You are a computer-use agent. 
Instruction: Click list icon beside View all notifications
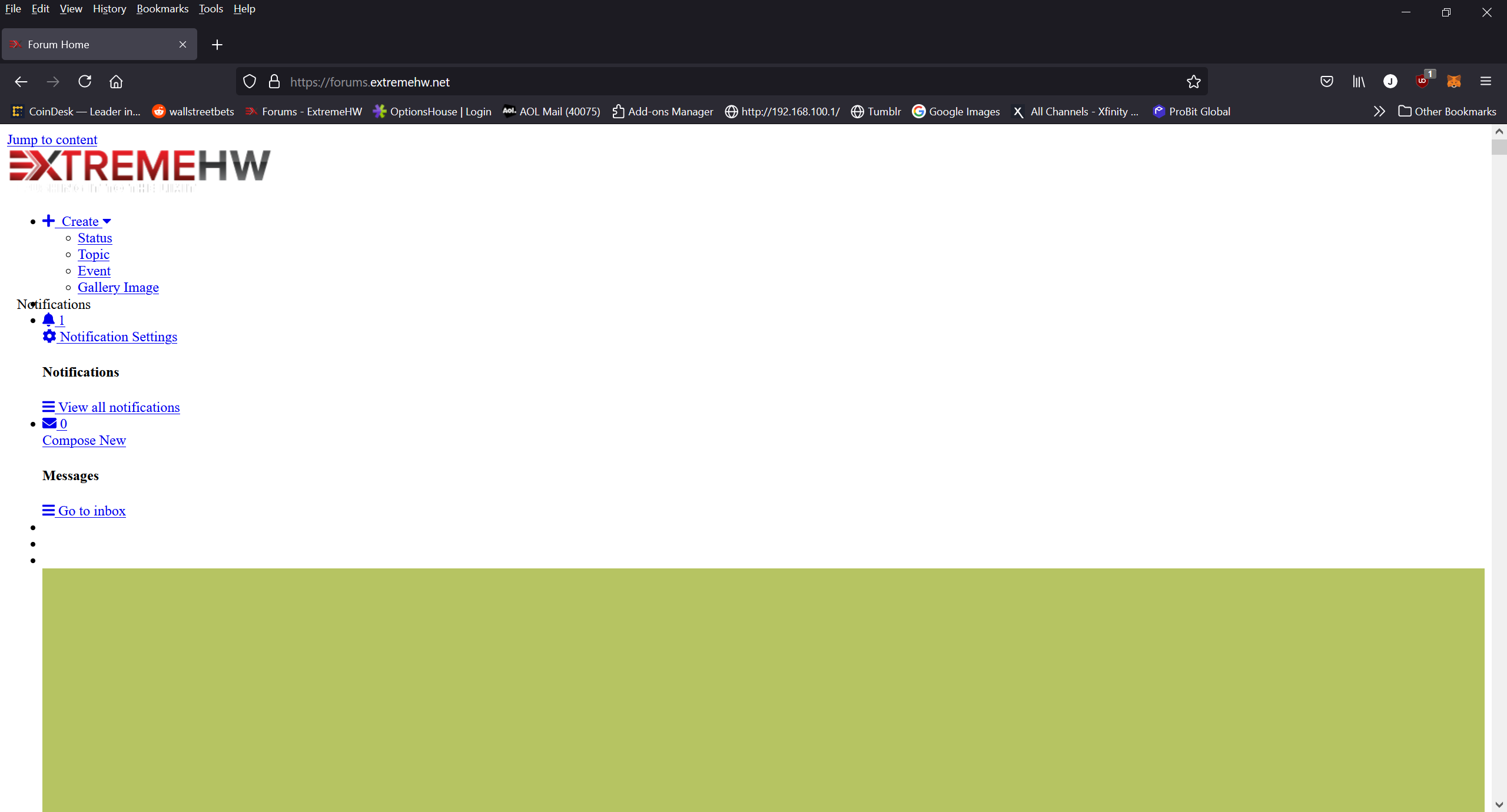49,407
